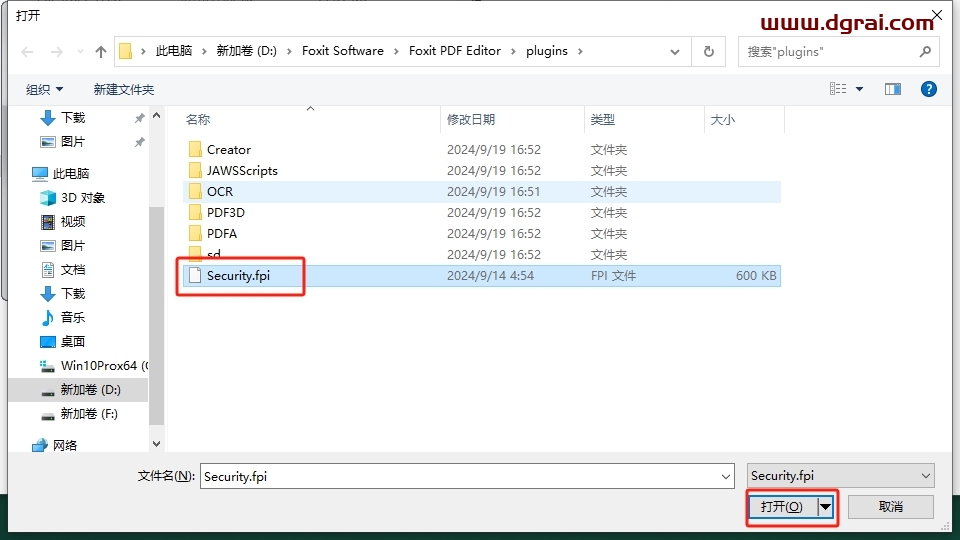Open 下载 under 此电脑
Viewport: 960px width, 540px height.
click(73, 294)
